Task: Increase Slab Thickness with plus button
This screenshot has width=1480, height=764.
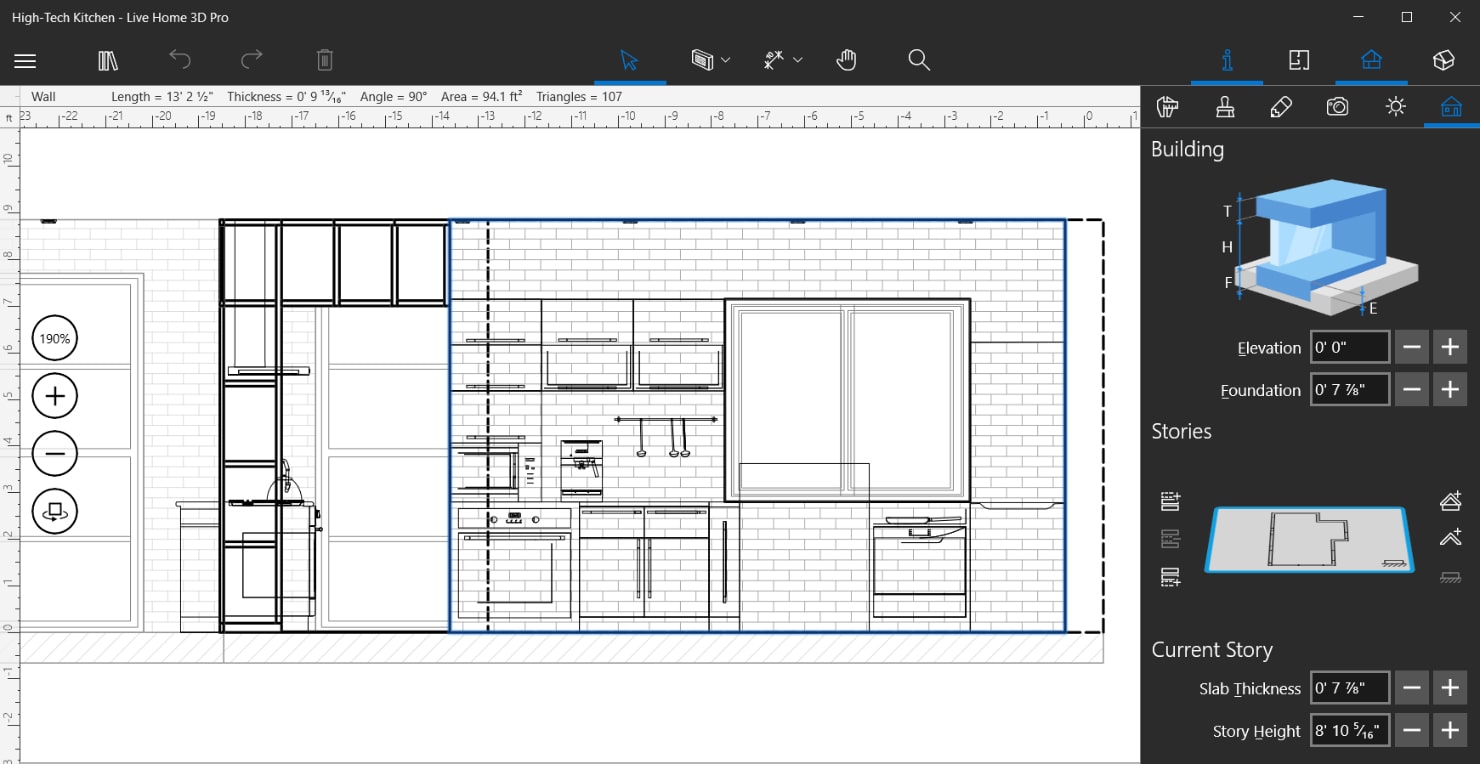Action: click(x=1450, y=687)
